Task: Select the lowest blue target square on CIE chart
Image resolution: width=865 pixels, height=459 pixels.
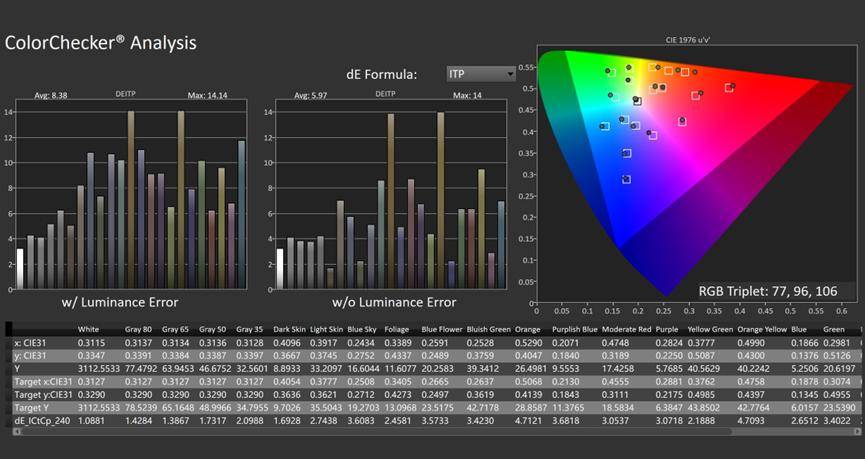Action: pyautogui.click(x=626, y=180)
